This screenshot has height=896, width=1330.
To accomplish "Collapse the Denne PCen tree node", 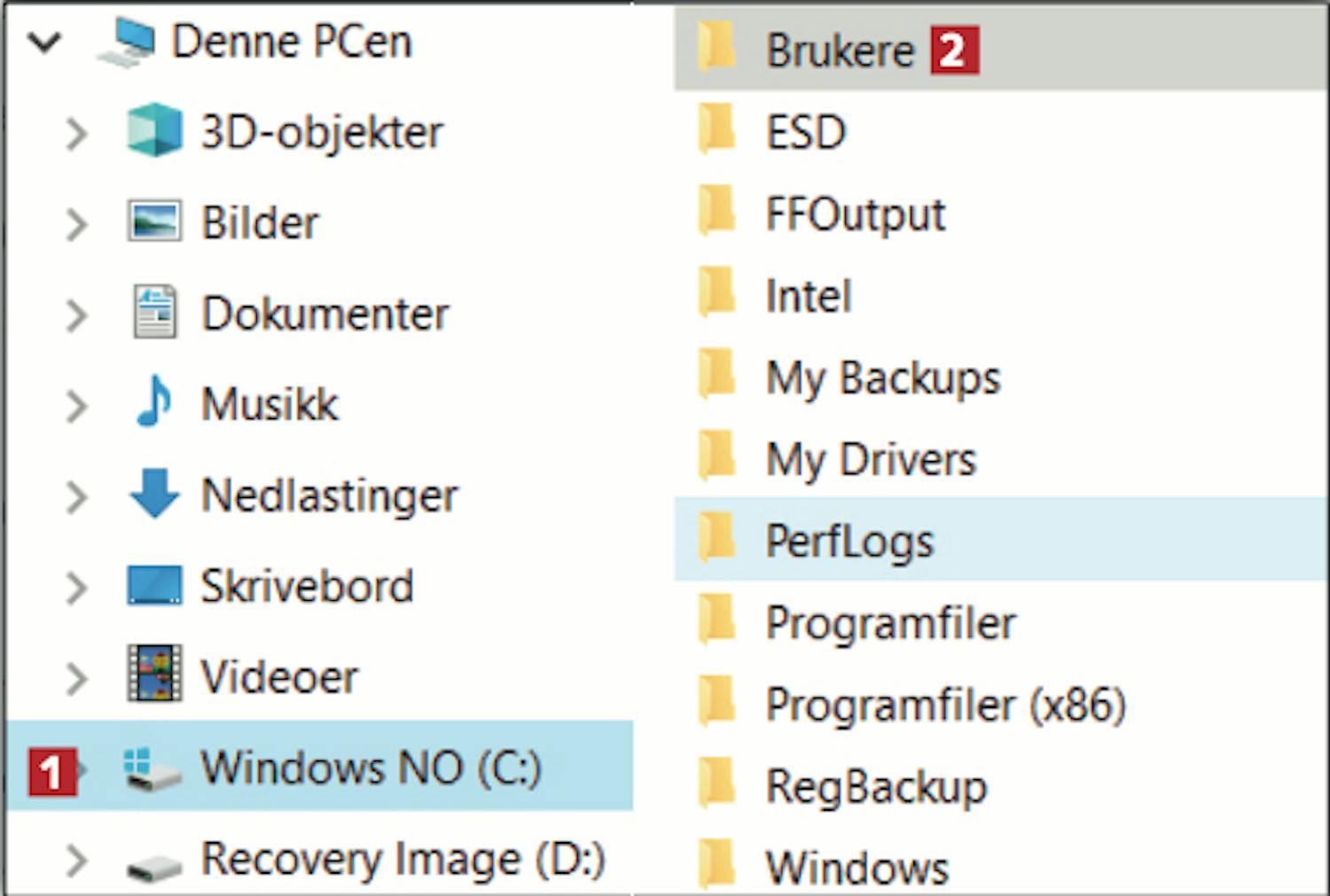I will point(44,42).
